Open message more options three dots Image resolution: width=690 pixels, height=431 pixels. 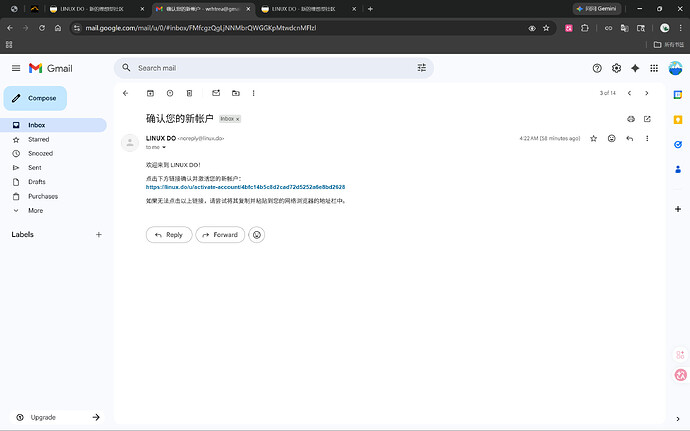click(x=647, y=139)
